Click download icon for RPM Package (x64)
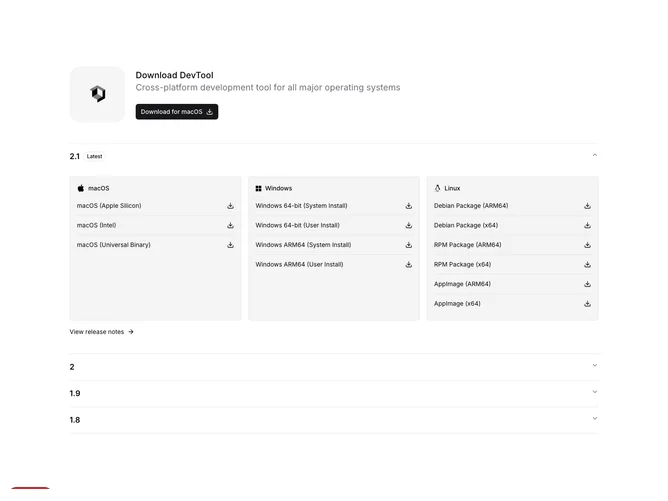 587,265
